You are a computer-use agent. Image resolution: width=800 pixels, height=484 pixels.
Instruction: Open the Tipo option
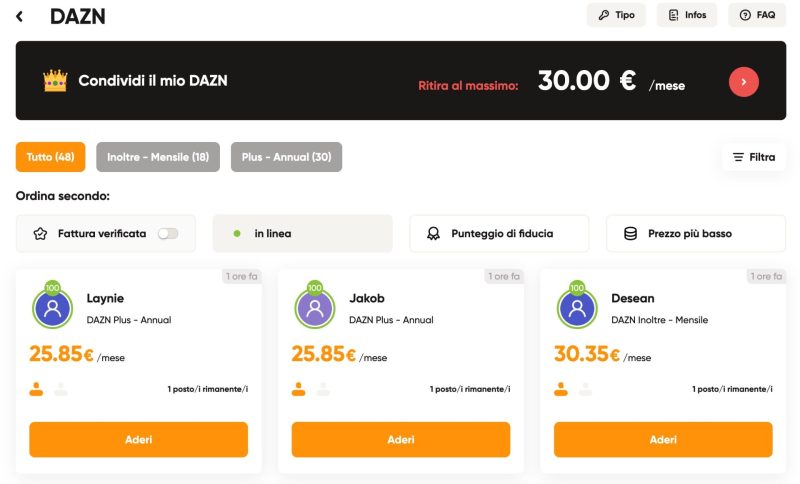(x=616, y=15)
